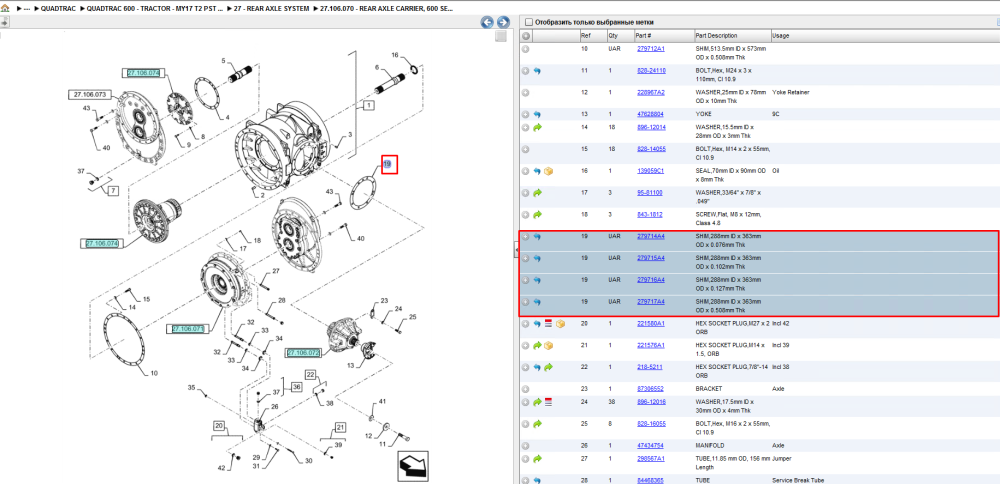Open the kit box icon for 221580A1

(560, 324)
